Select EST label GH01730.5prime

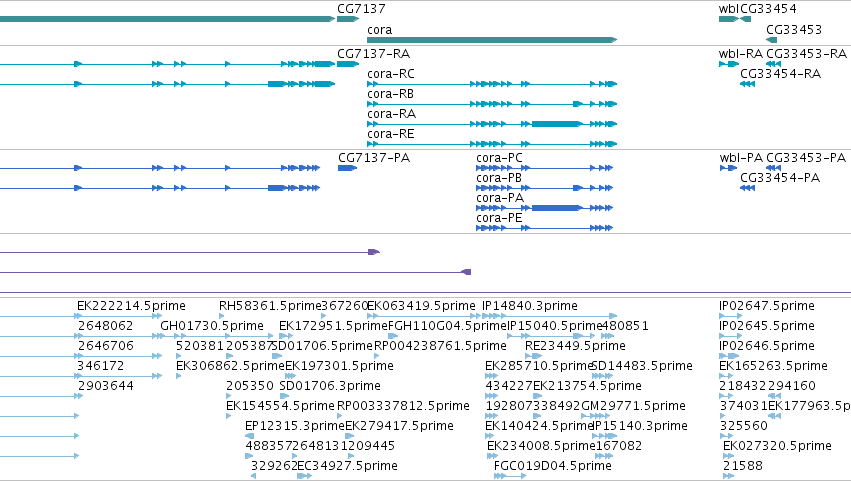tap(212, 326)
